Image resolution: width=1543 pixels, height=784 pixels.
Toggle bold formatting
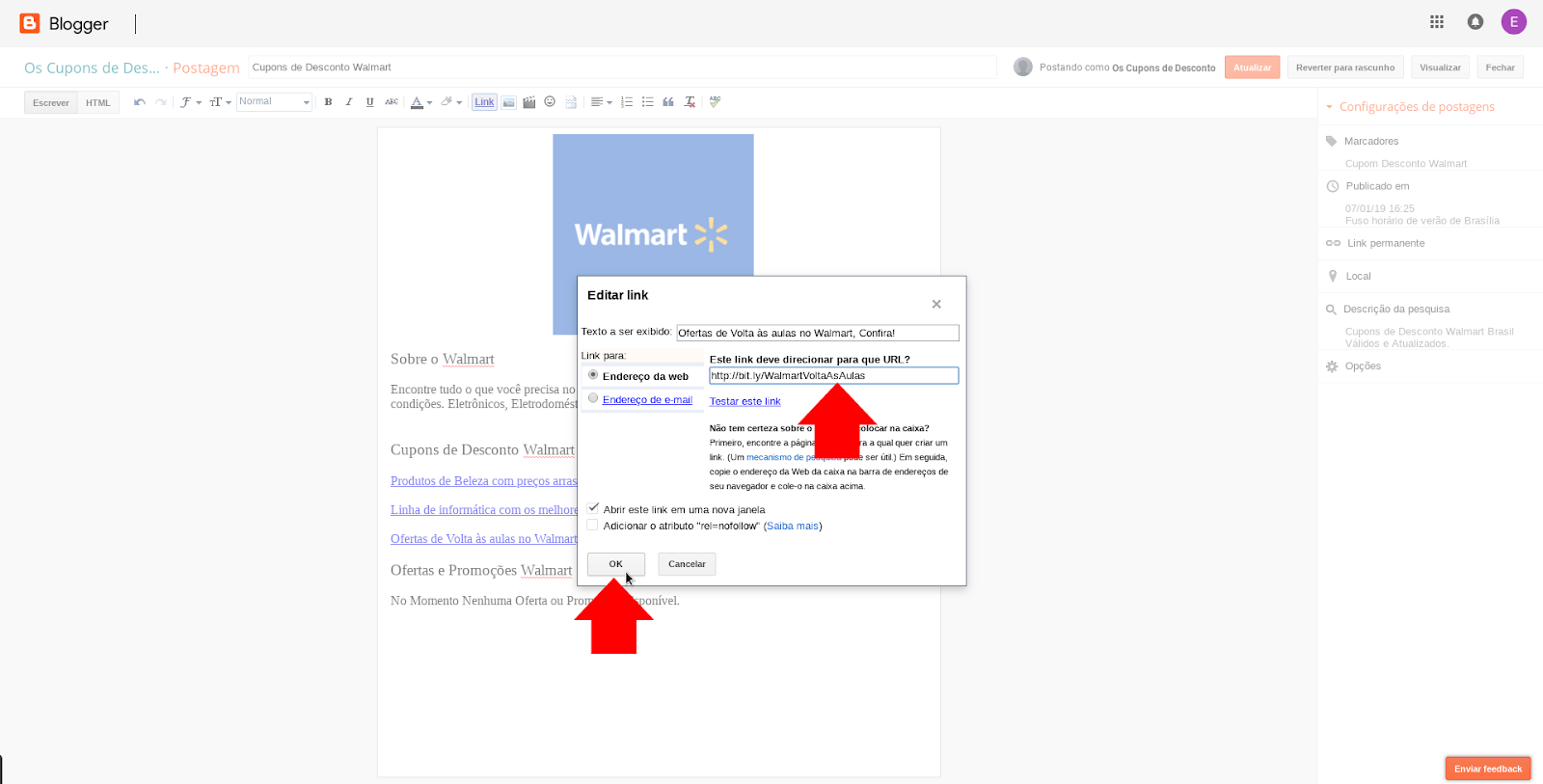click(x=328, y=102)
